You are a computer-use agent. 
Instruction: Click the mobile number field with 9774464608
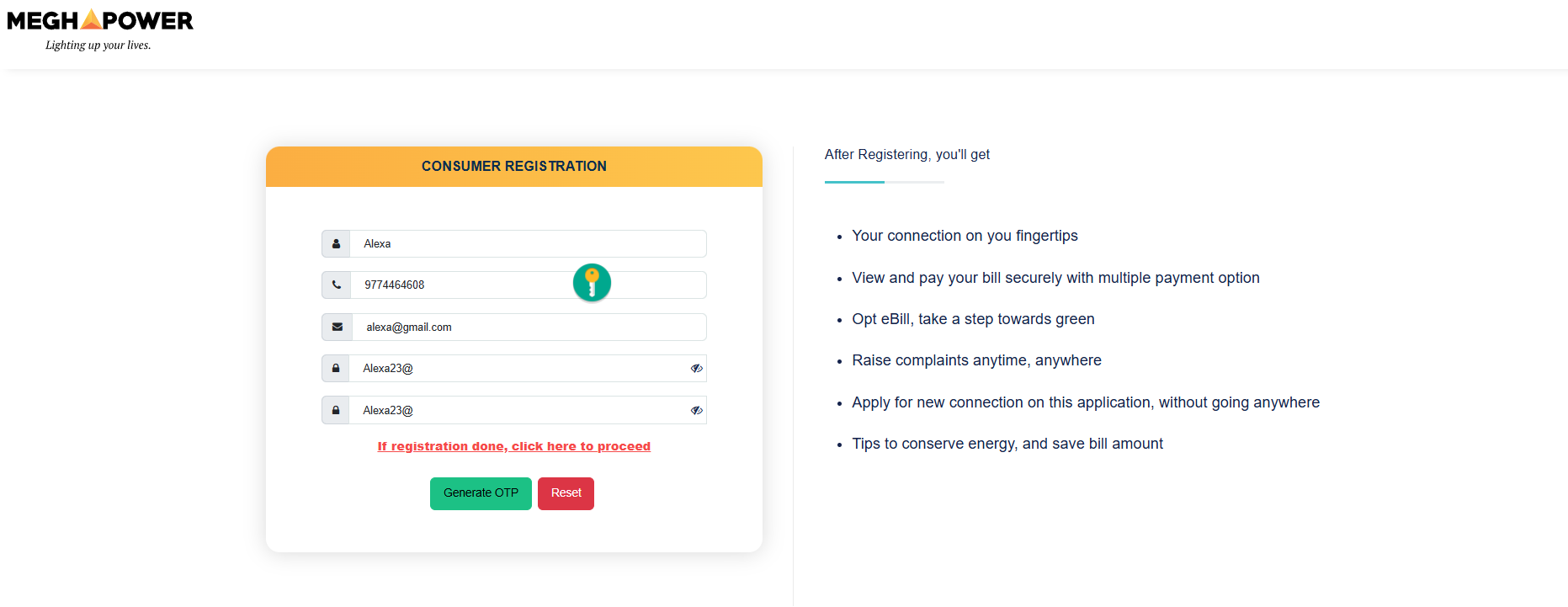coord(463,285)
